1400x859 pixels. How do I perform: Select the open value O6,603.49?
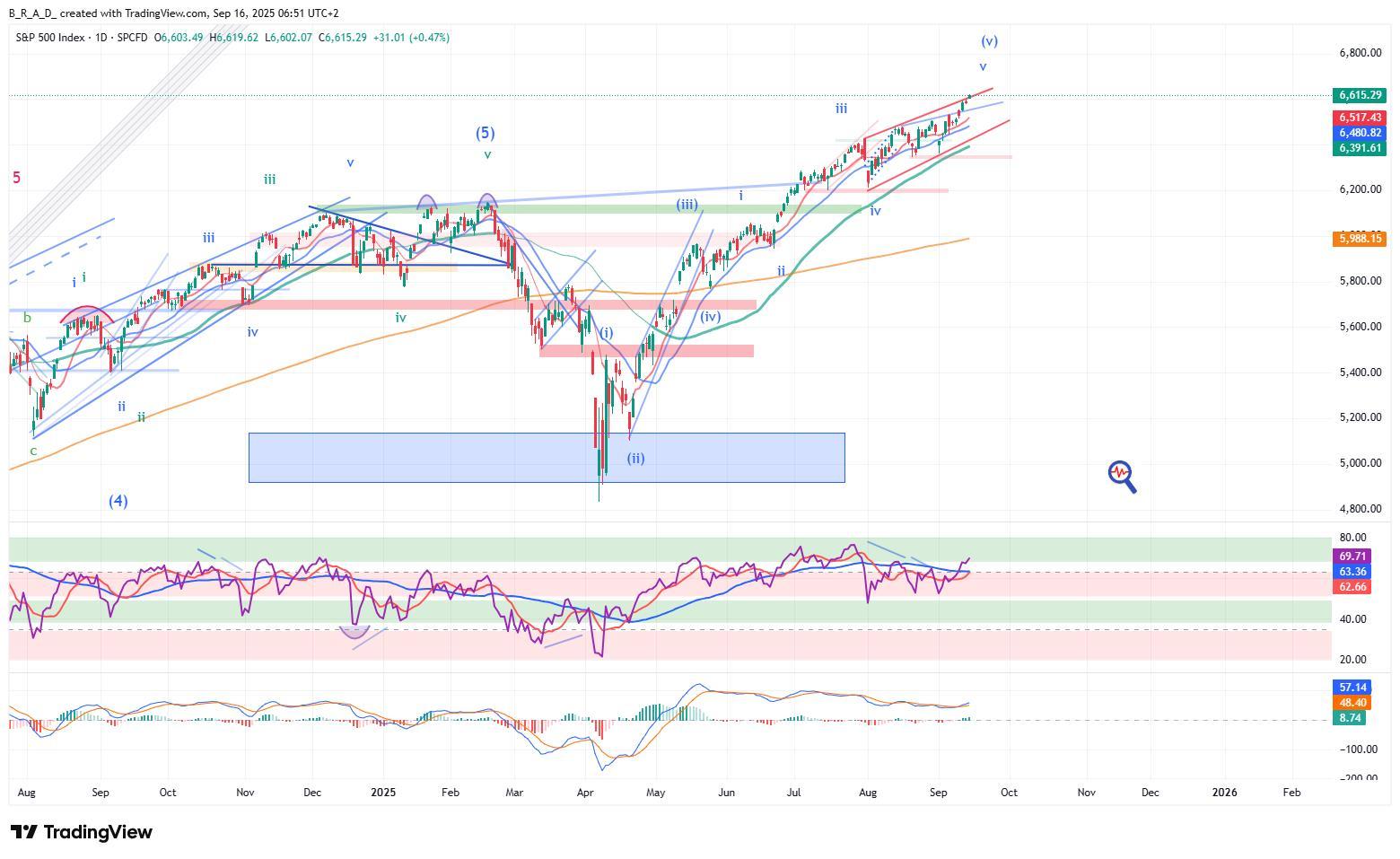click(179, 38)
